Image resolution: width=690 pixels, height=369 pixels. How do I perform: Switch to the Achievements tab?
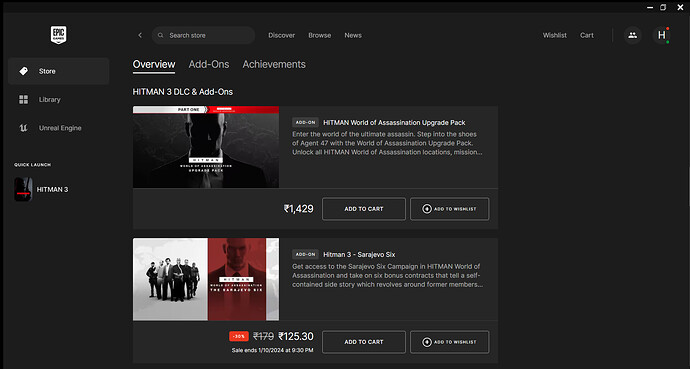274,64
